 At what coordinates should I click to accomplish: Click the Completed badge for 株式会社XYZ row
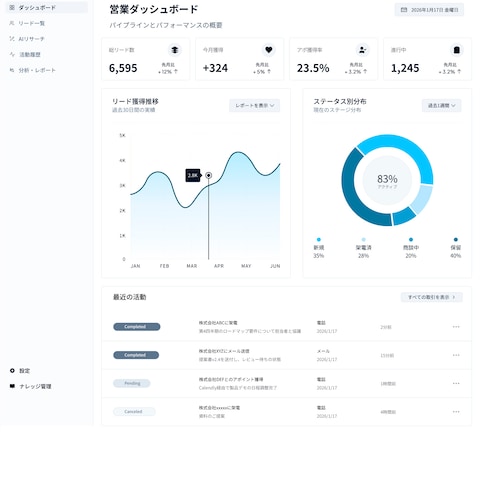[x=136, y=355]
